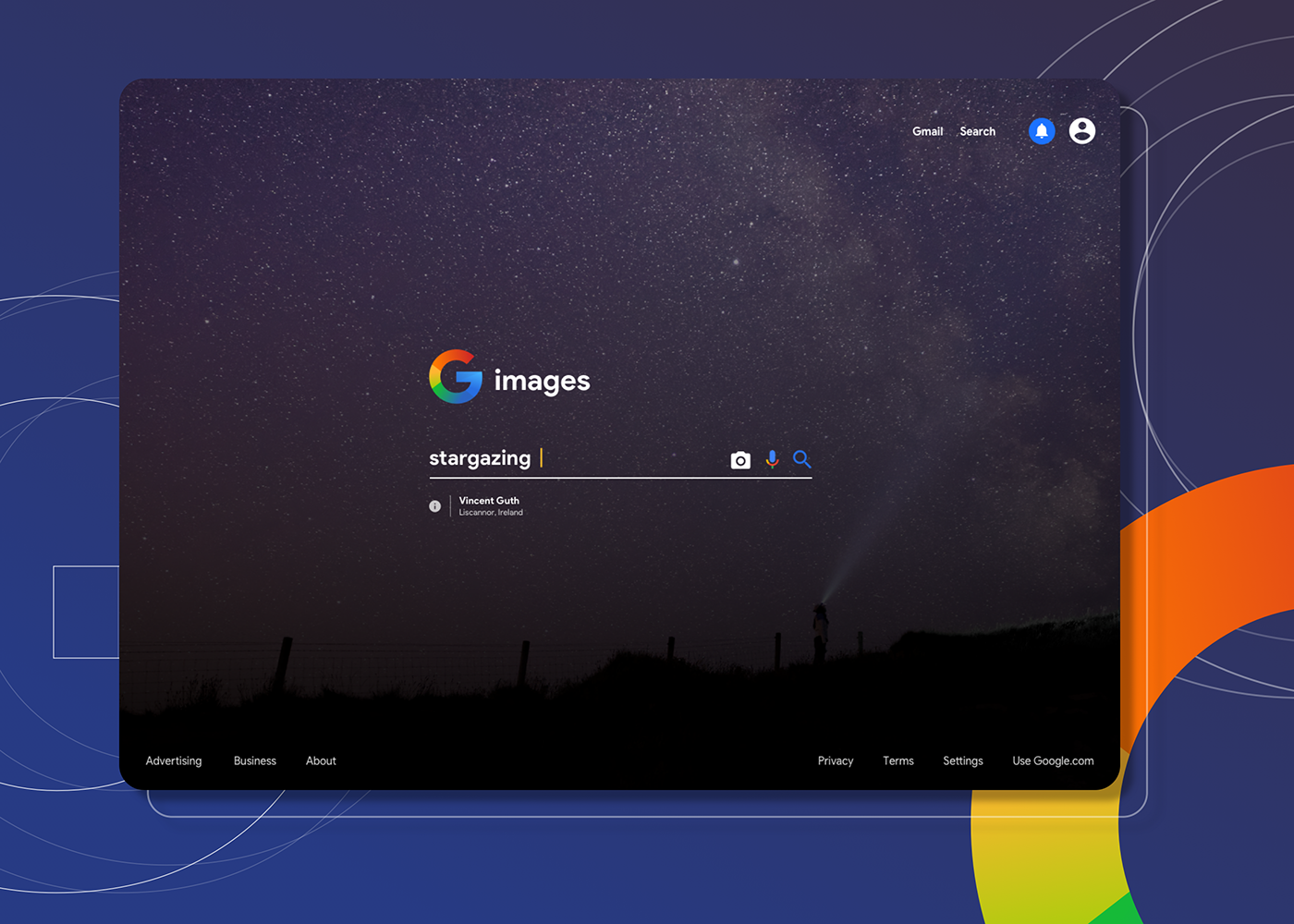Visit the About page link
The height and width of the screenshot is (924, 1294).
pyautogui.click(x=321, y=760)
